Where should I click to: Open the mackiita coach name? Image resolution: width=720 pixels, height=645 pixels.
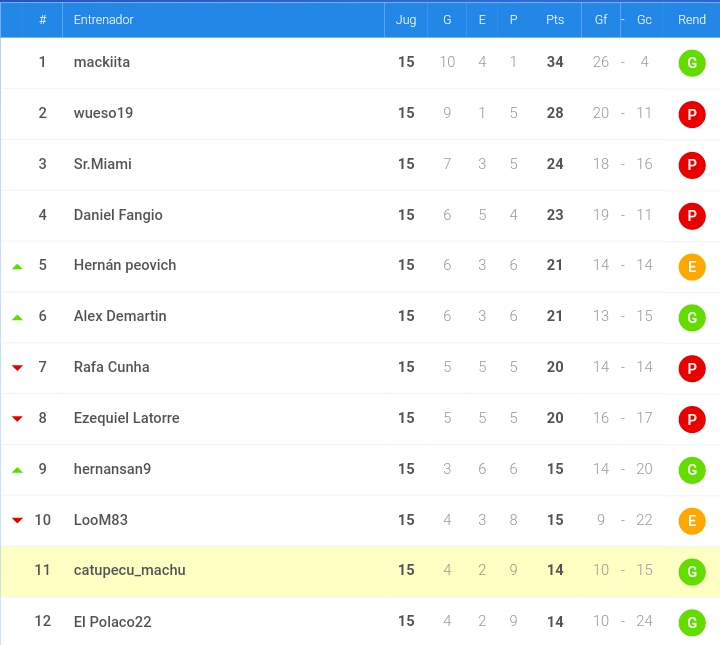[101, 62]
